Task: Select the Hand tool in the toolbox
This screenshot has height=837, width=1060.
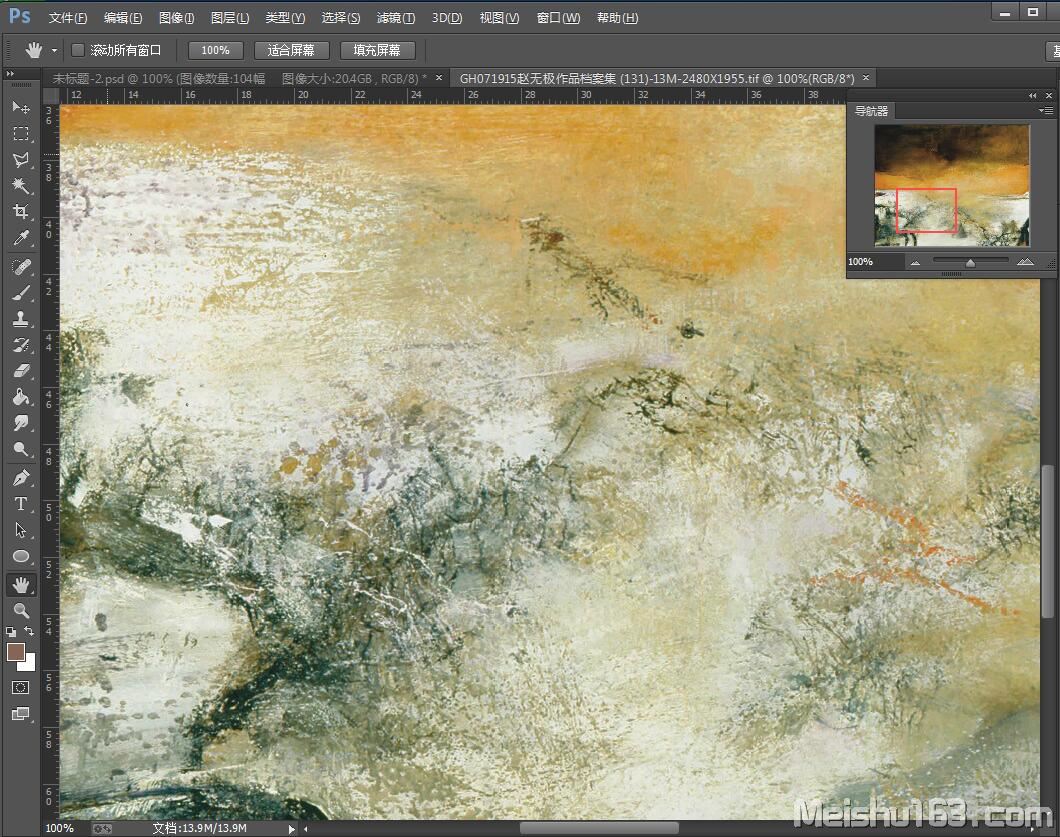Action: pyautogui.click(x=21, y=585)
